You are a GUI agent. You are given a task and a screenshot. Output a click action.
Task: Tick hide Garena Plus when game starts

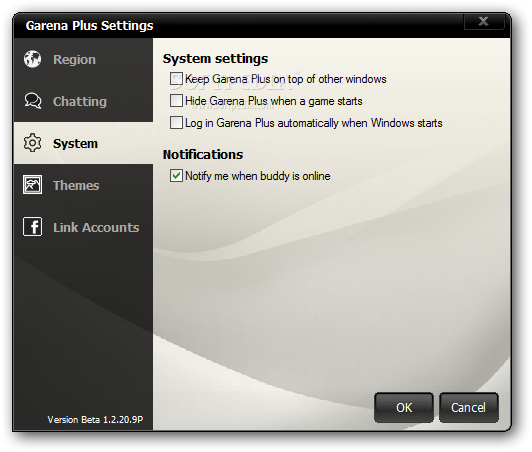click(x=176, y=101)
